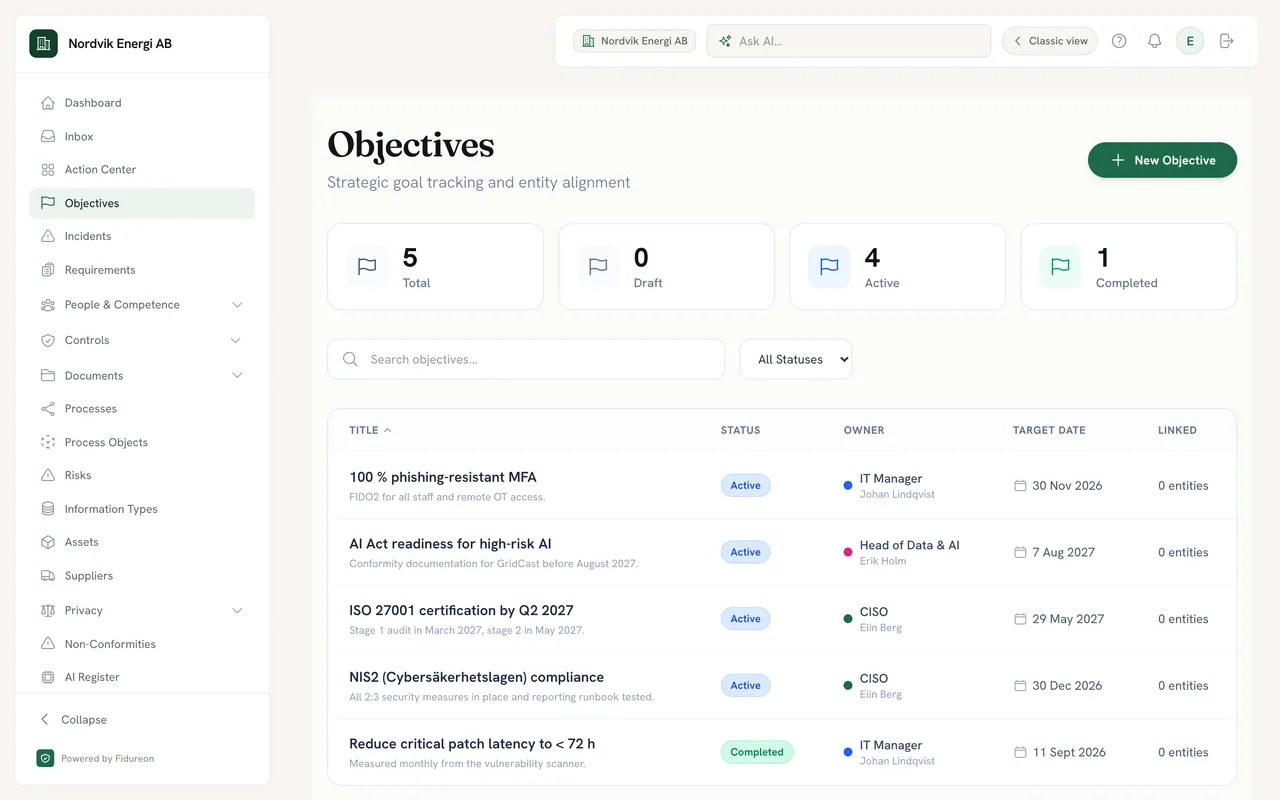Click the Ask AI input field
Viewport: 1280px width, 800px height.
pyautogui.click(x=849, y=41)
